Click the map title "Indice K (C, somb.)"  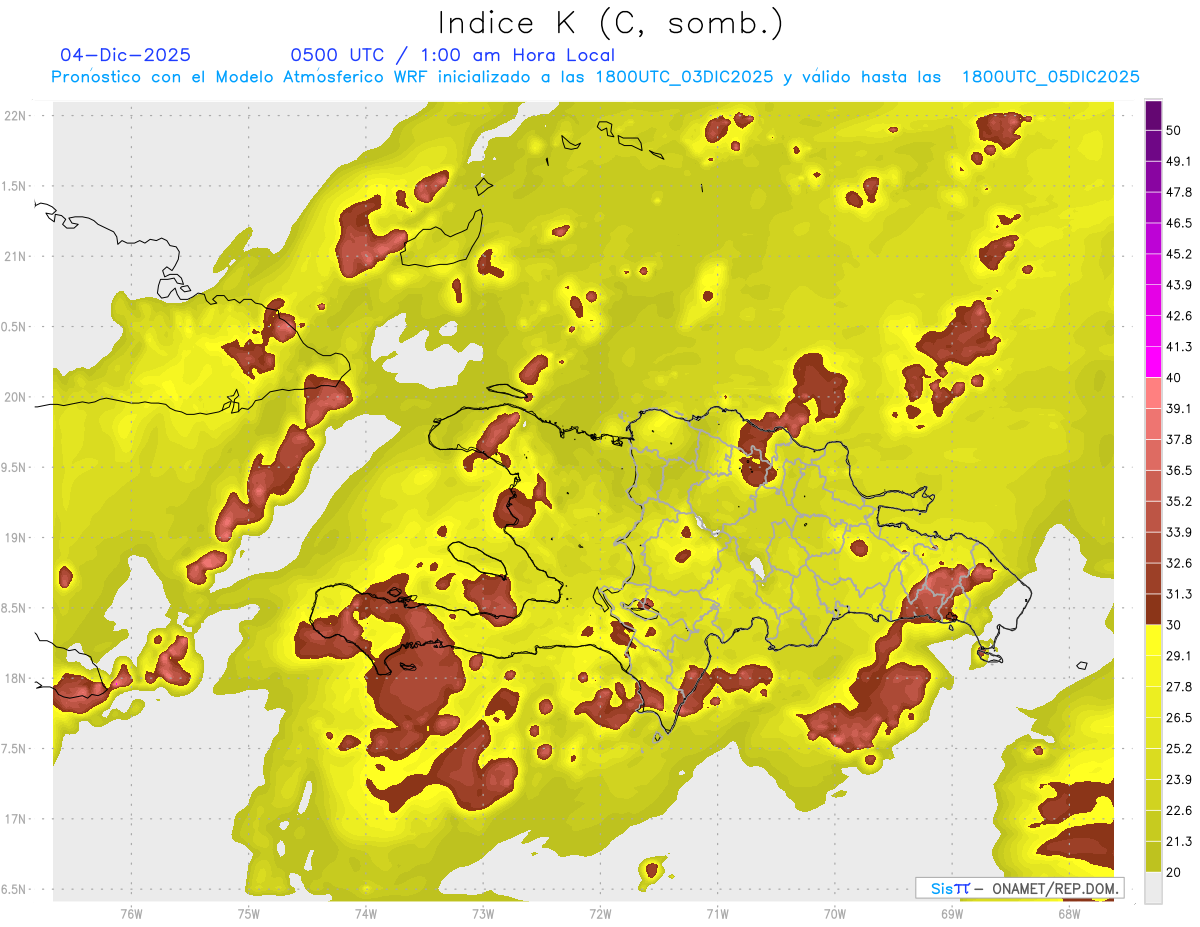pyautogui.click(x=611, y=22)
